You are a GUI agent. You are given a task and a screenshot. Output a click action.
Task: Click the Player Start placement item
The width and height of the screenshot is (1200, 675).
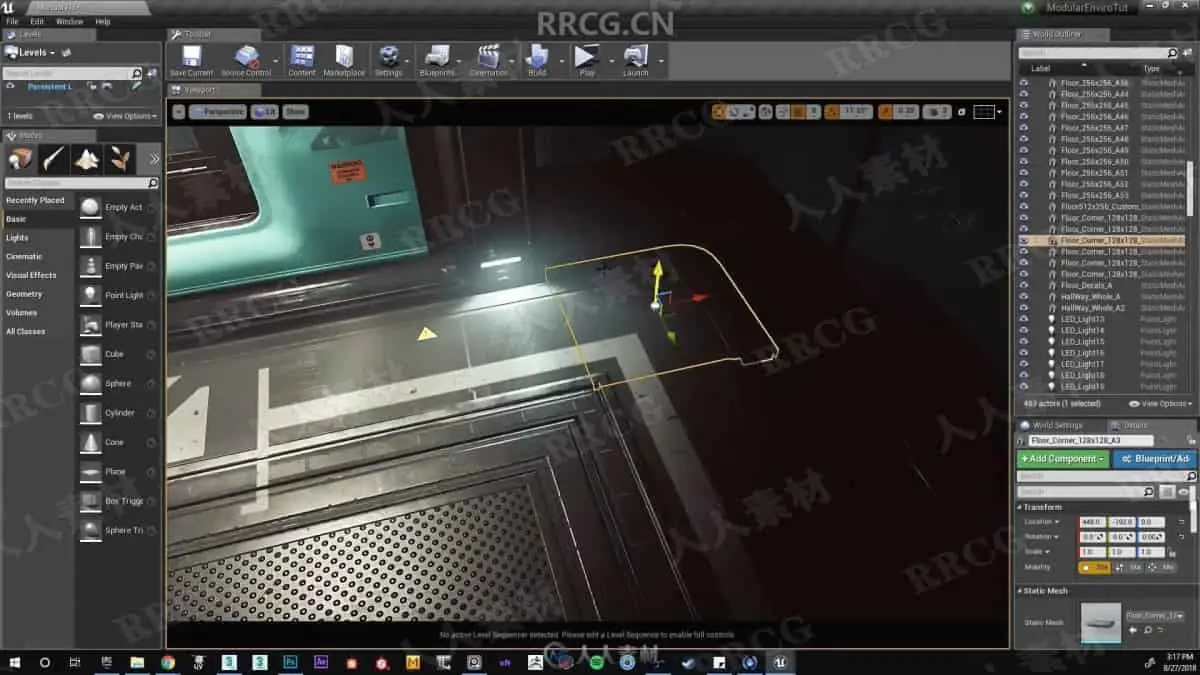pos(118,325)
